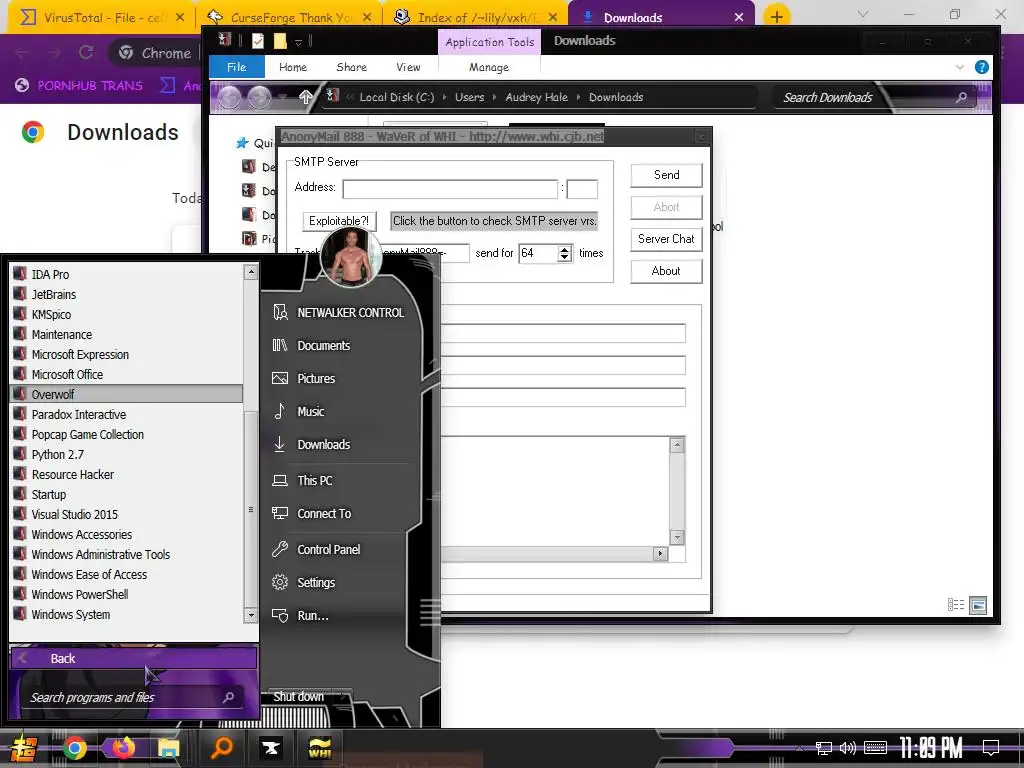Image resolution: width=1024 pixels, height=768 pixels.
Task: Open the File tab in Explorer ribbon
Action: 236,67
